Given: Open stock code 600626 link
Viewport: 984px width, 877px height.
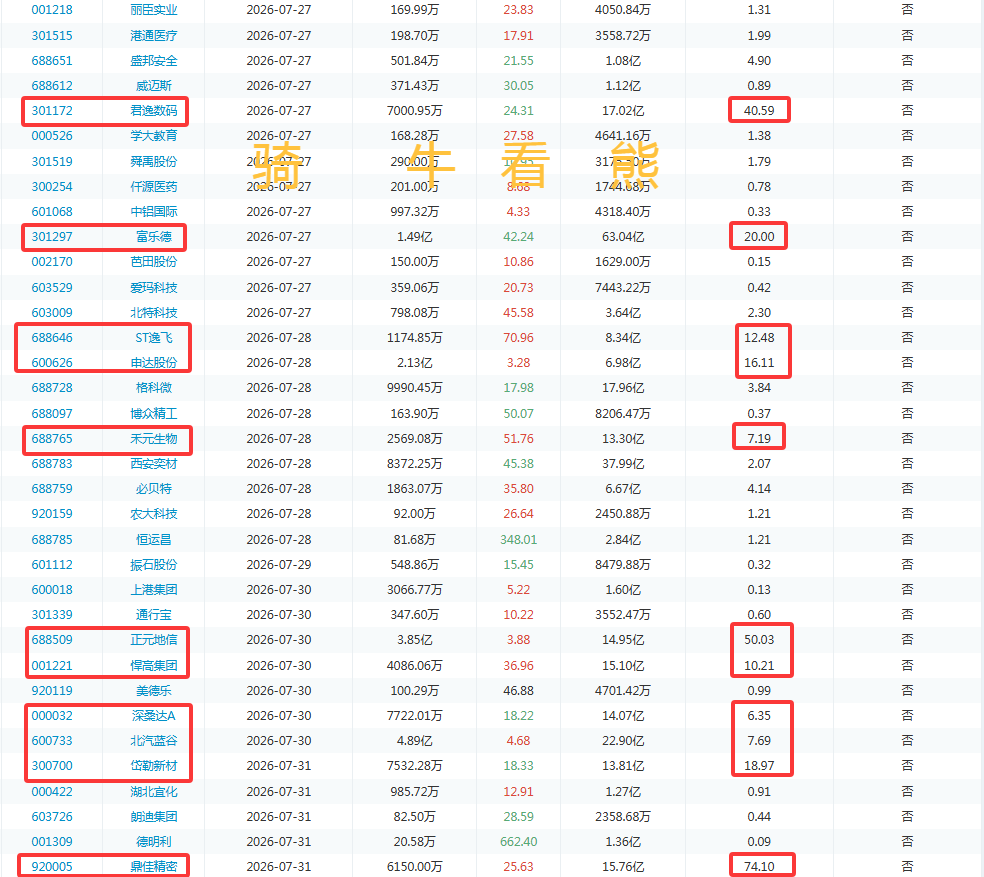Looking at the screenshot, I should tap(52, 363).
